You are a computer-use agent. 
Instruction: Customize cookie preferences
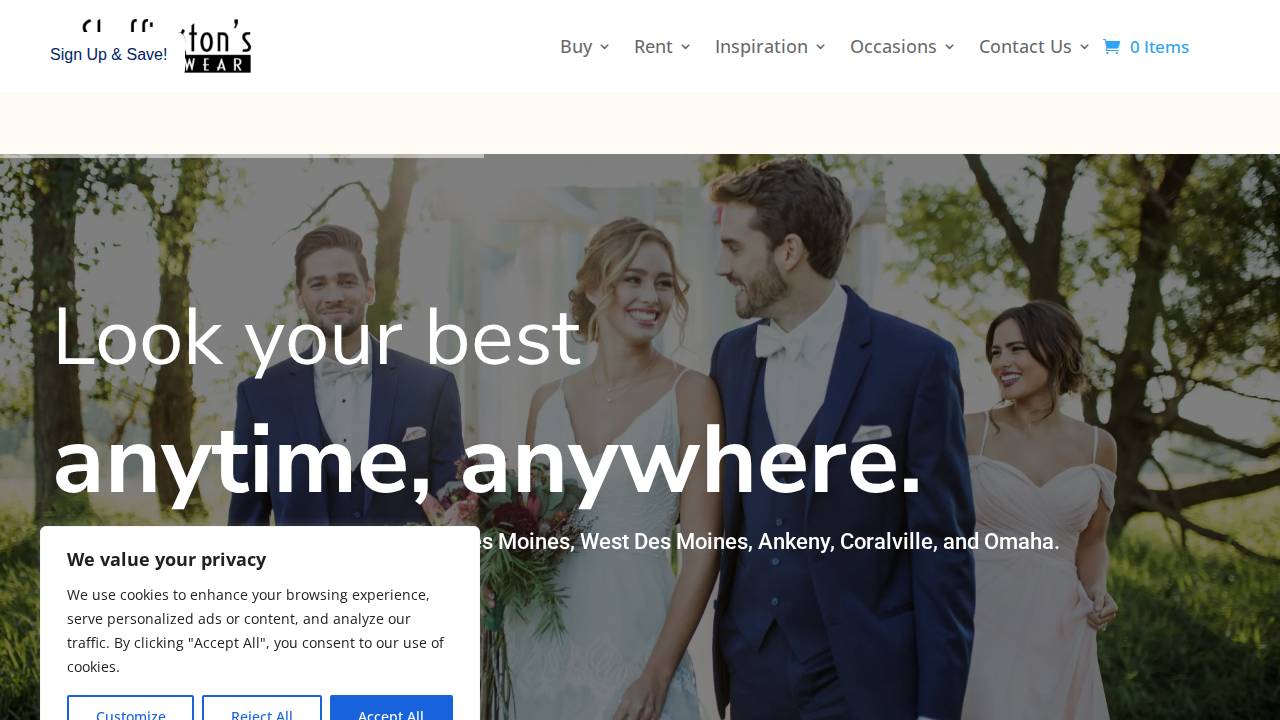coord(130,708)
